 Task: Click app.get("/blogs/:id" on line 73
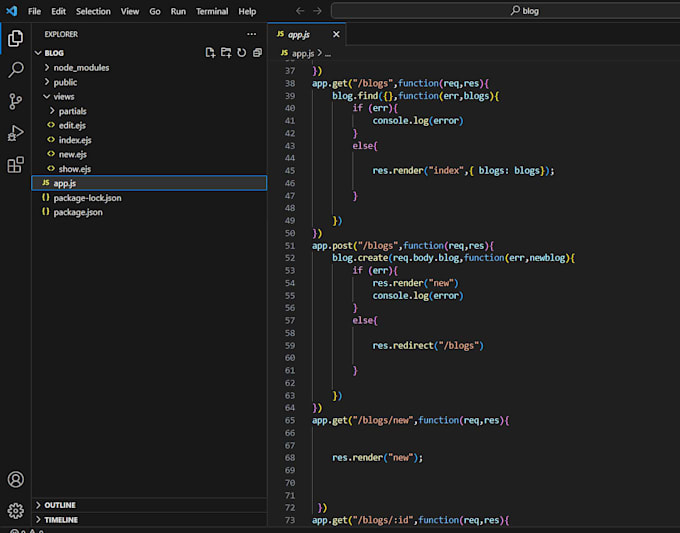[362, 520]
